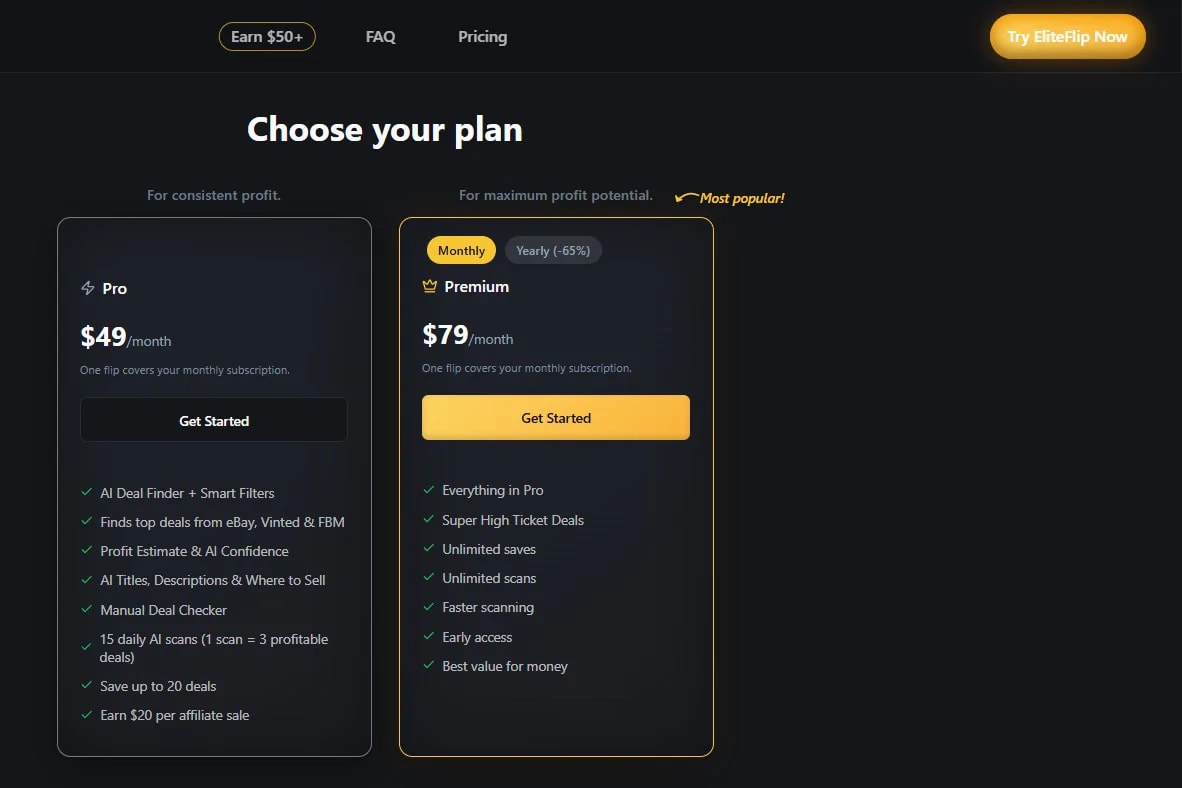
Task: Click checkmark next to AI Deal Finder
Action: click(x=87, y=492)
